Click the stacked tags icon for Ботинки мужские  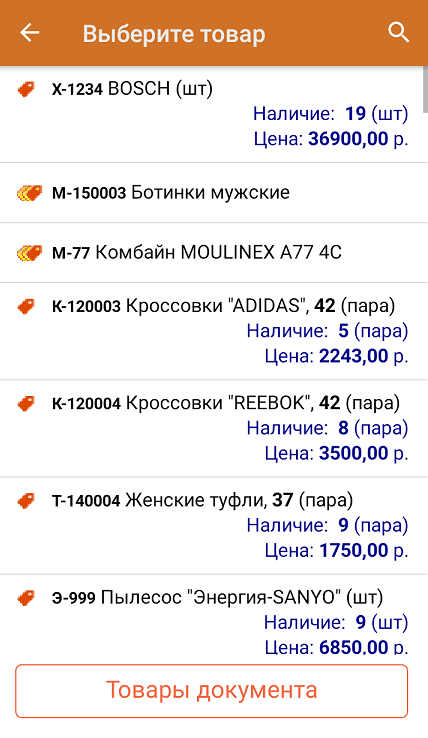tap(29, 193)
